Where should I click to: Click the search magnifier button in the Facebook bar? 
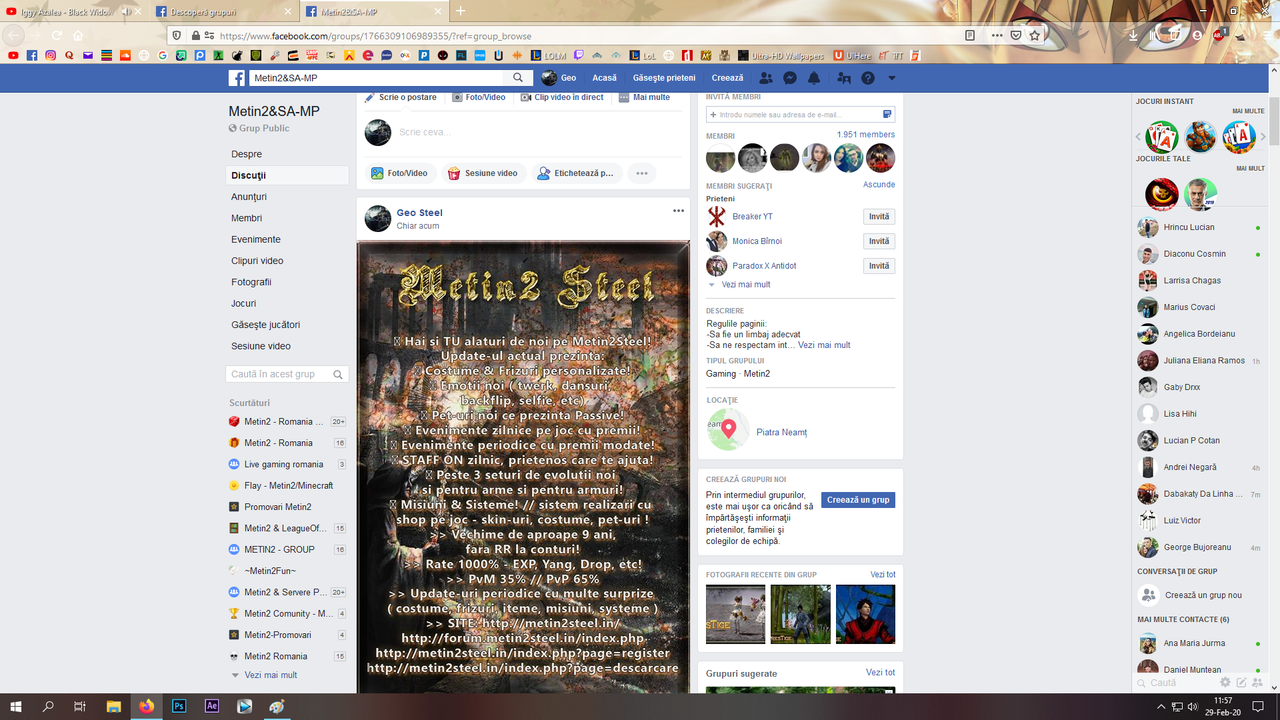click(x=518, y=78)
